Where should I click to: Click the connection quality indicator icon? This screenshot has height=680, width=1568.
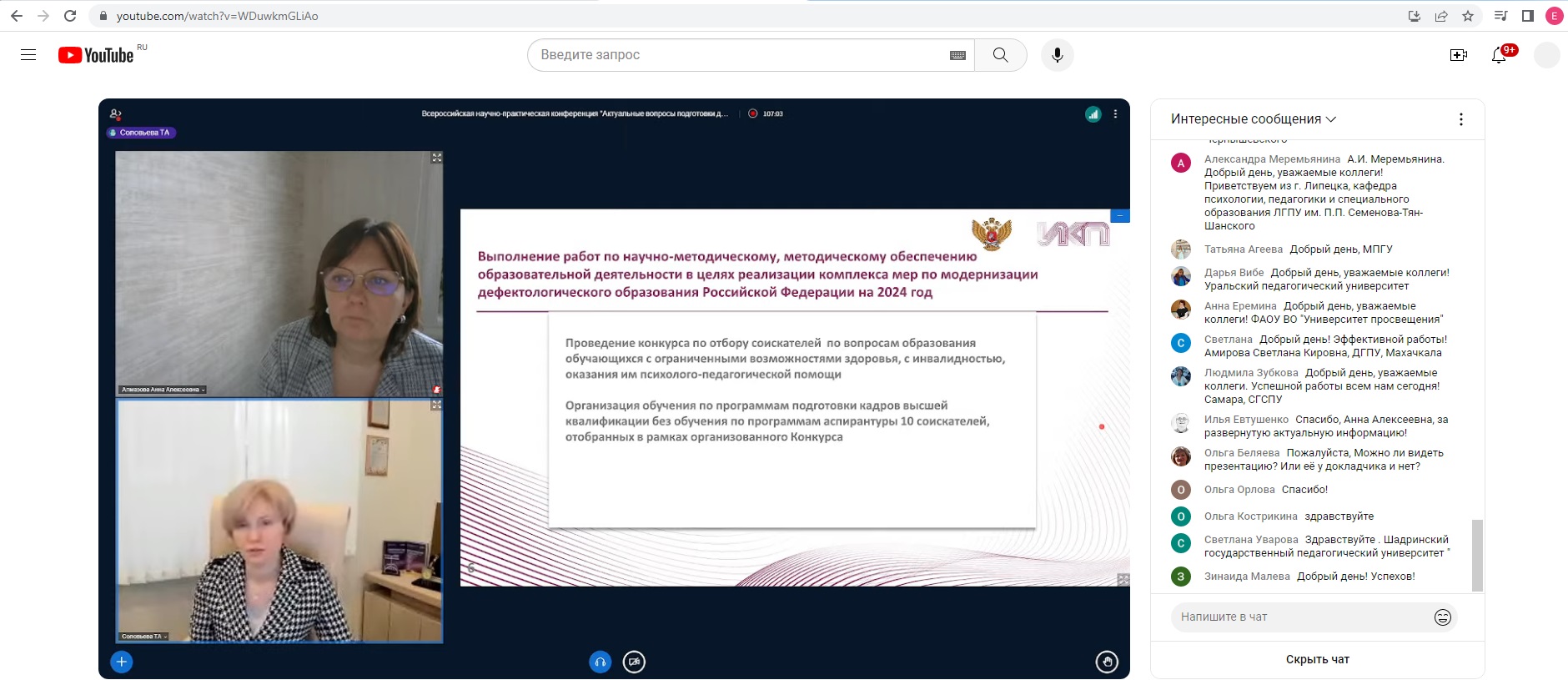coord(1093,114)
